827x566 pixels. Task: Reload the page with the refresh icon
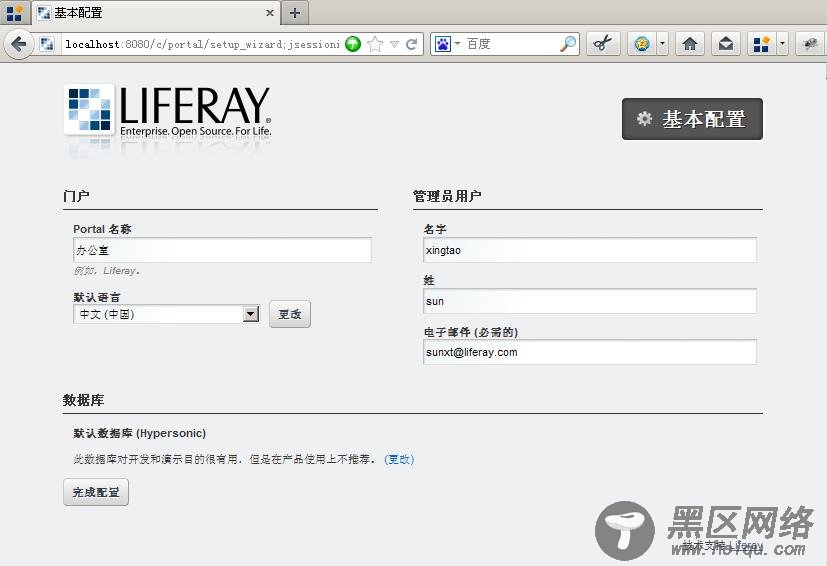412,44
